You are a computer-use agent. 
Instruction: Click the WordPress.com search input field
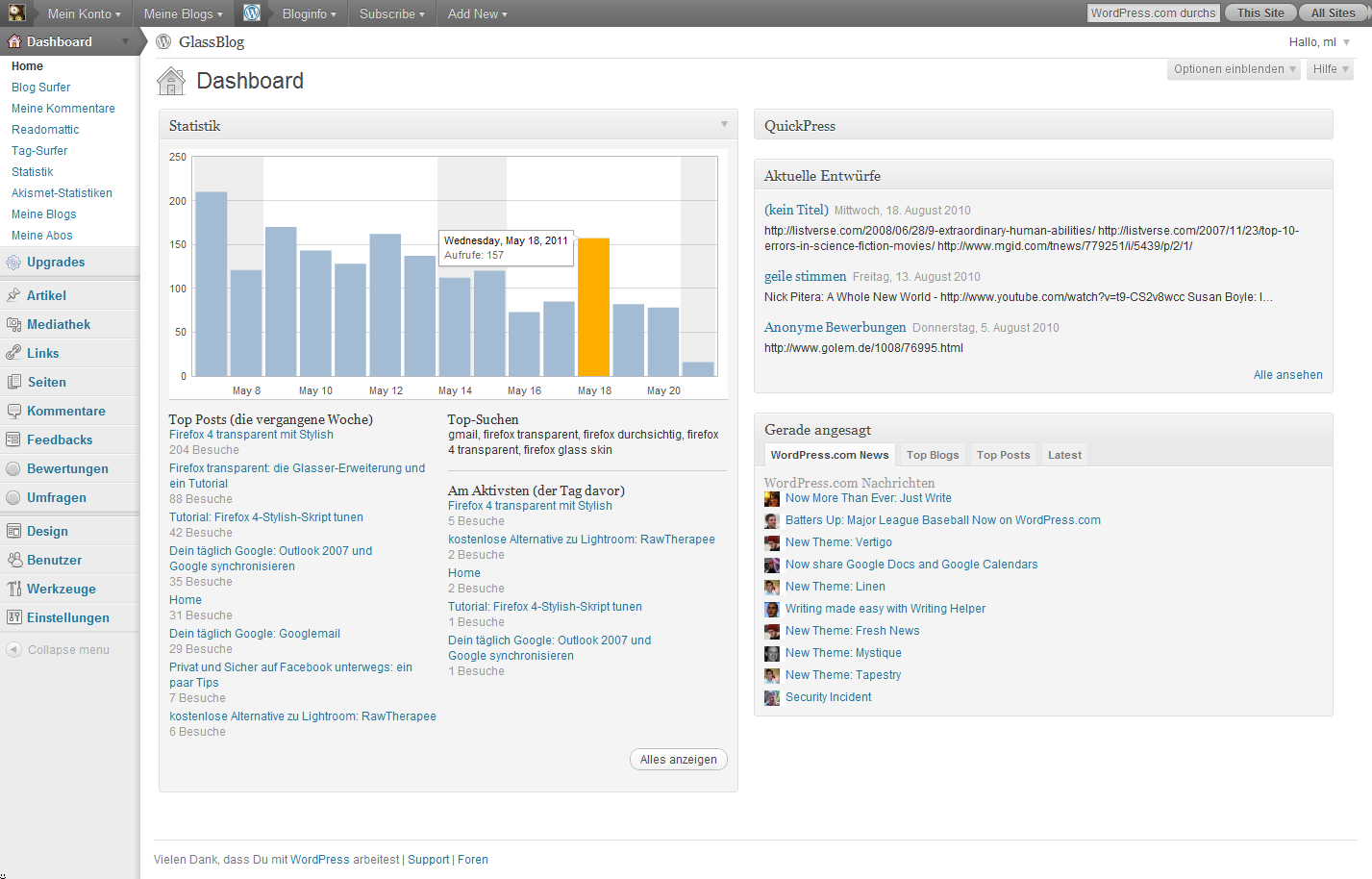tap(1153, 13)
